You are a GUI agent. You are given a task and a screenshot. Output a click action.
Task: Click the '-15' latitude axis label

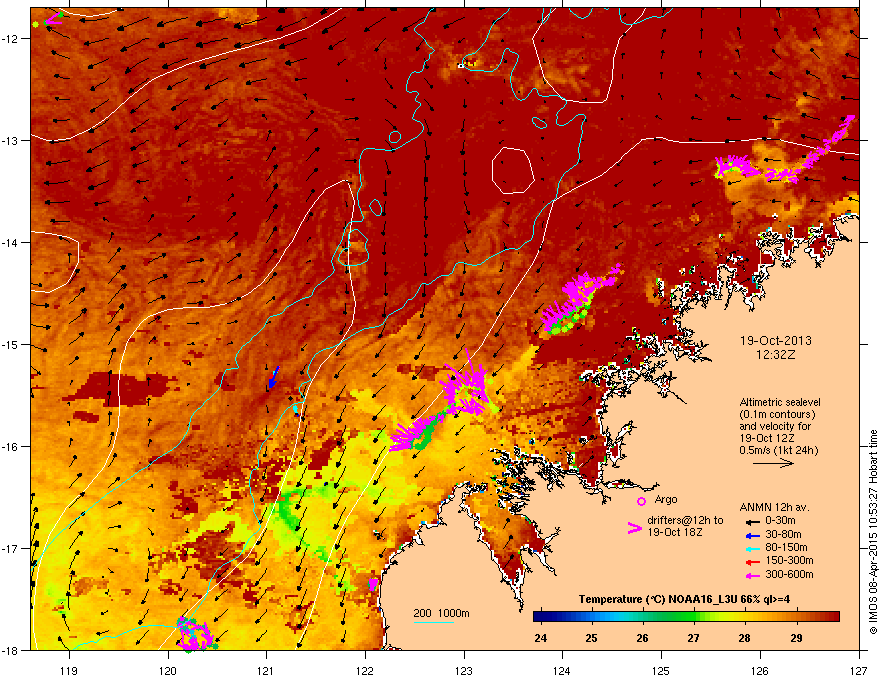(12, 344)
